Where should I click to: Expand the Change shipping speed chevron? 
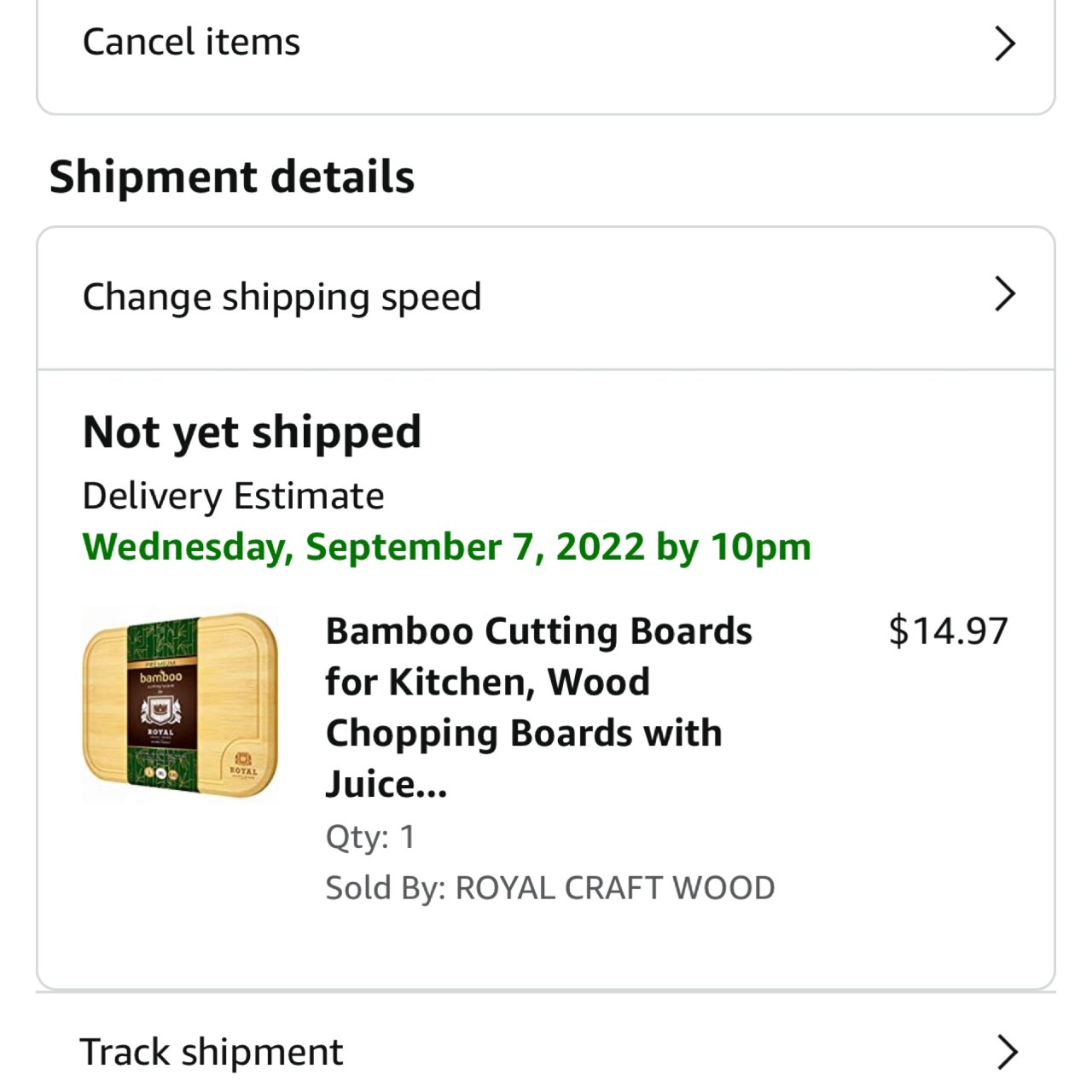(1005, 294)
